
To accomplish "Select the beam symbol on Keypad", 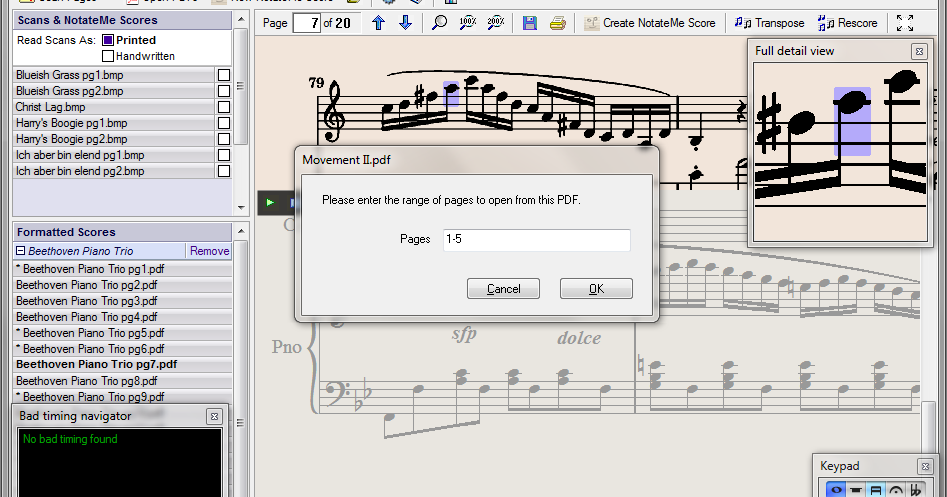I will pyautogui.click(x=876, y=490).
